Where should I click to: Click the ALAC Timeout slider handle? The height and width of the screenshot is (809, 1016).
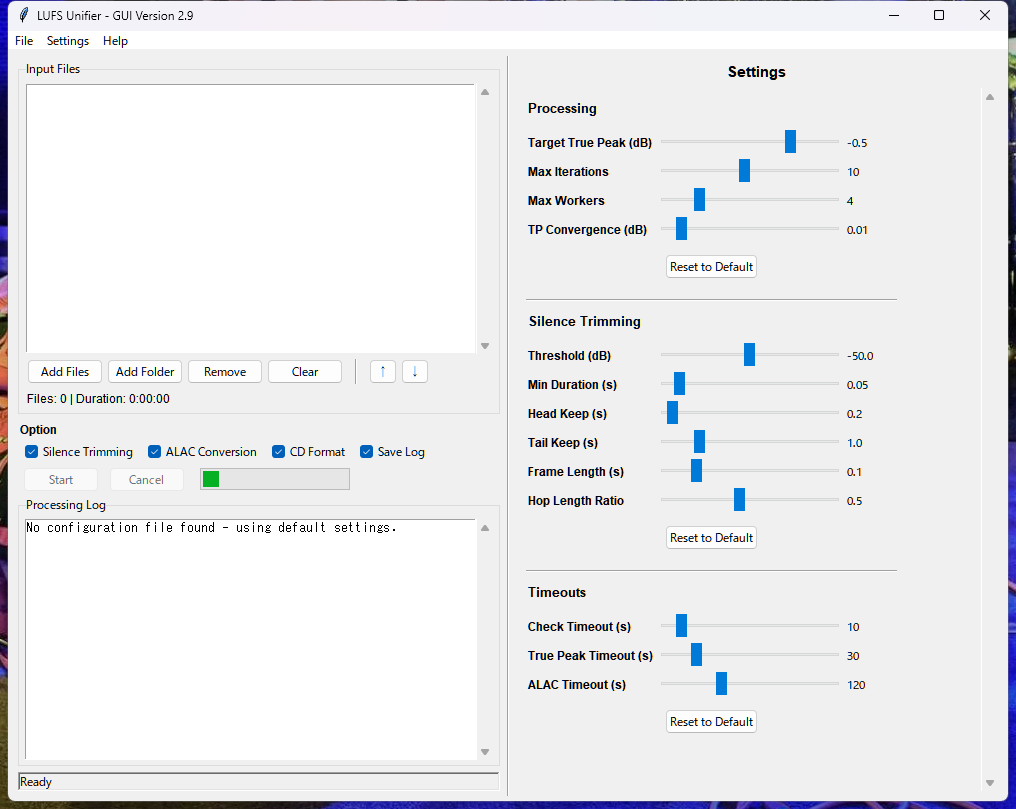pos(721,684)
